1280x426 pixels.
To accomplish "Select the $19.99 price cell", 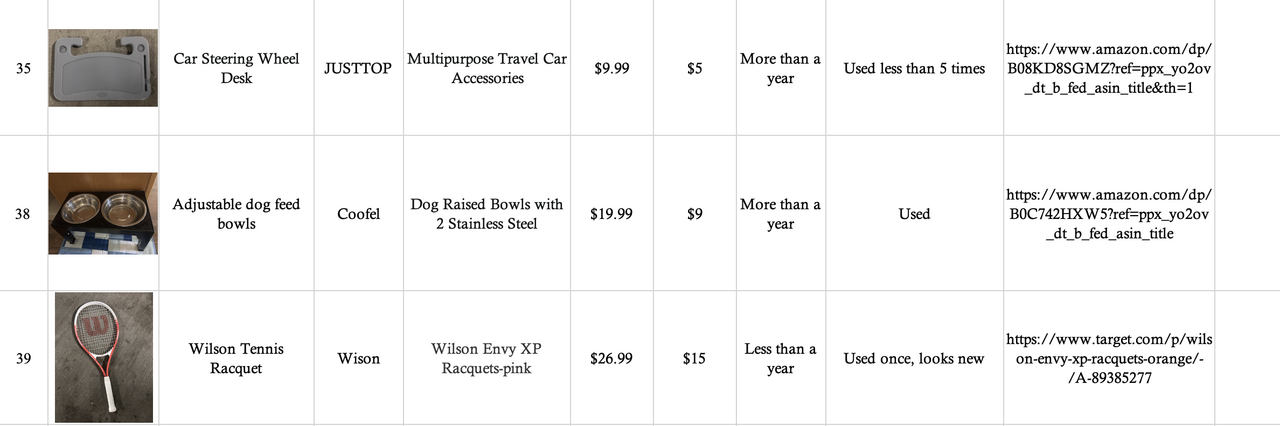I will pos(611,214).
